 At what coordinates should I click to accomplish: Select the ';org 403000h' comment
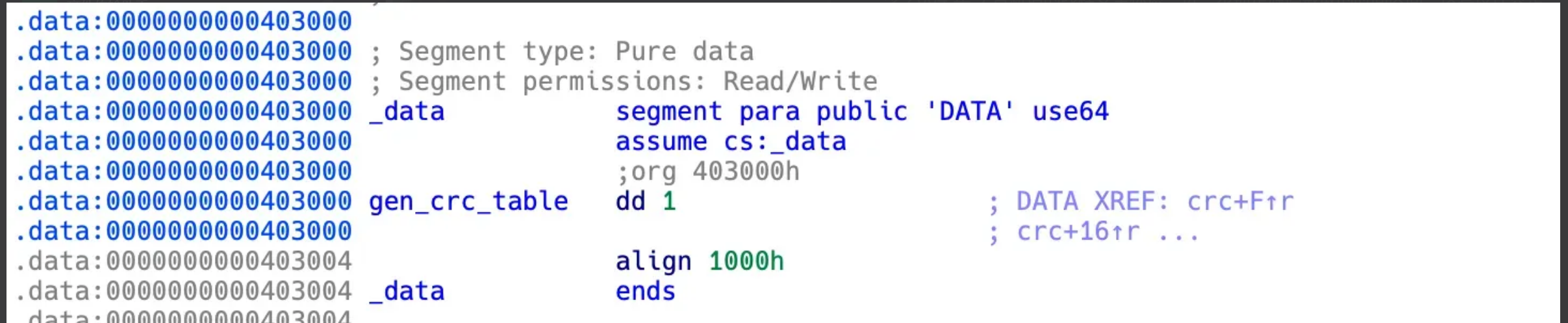pyautogui.click(x=708, y=172)
